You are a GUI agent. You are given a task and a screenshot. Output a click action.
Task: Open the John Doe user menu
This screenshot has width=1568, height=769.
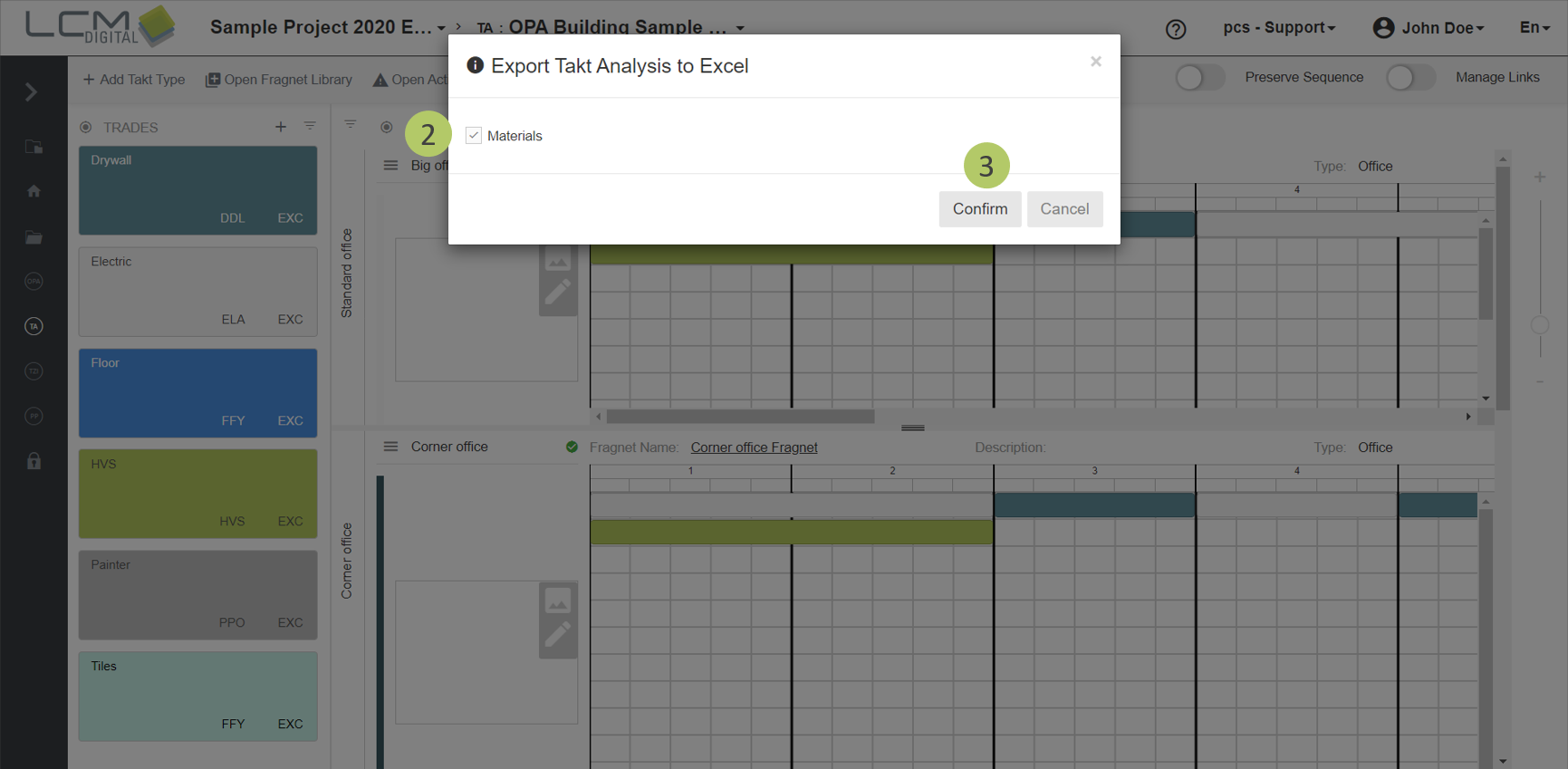point(1429,28)
